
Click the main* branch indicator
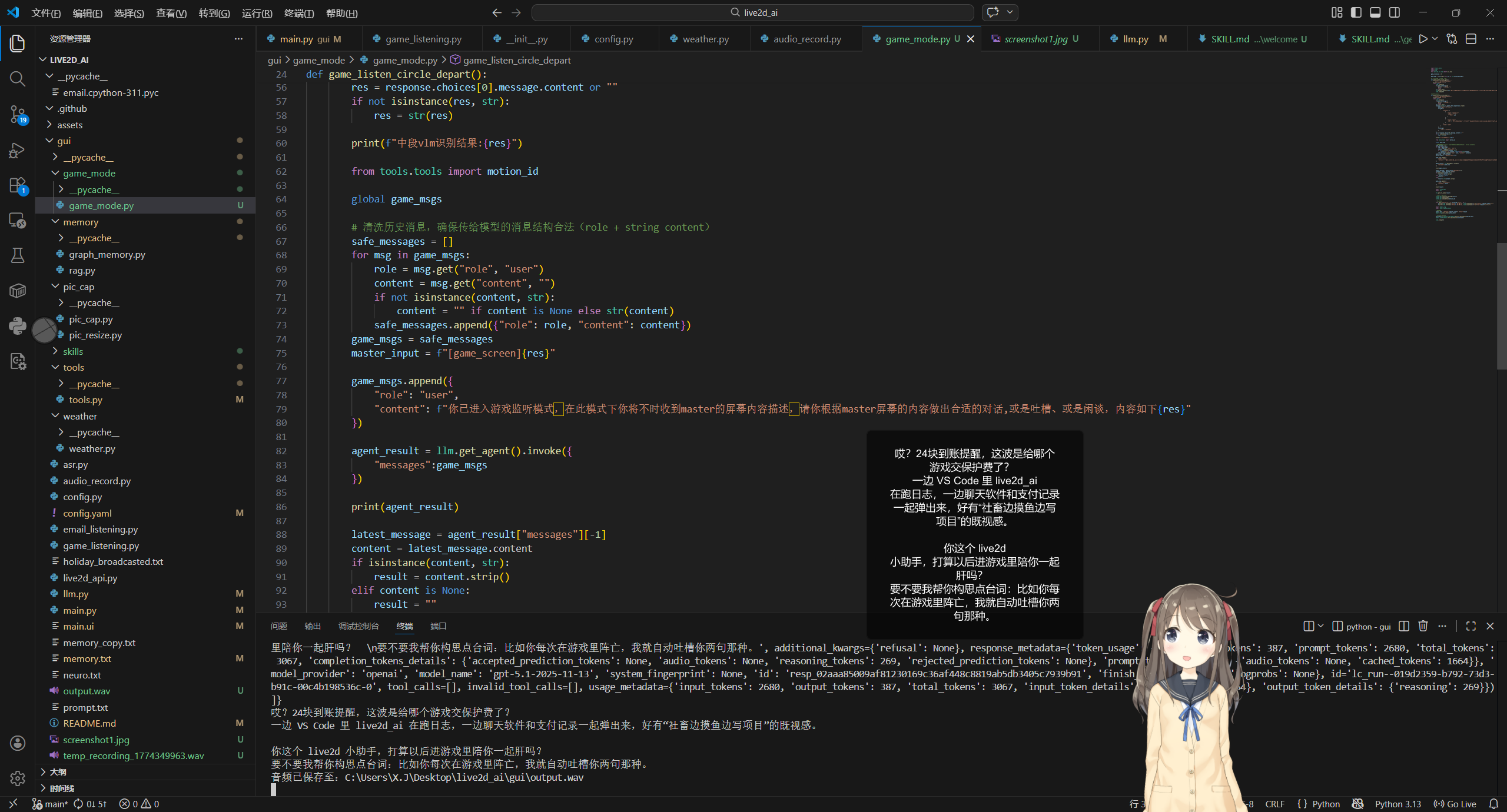coord(51,804)
